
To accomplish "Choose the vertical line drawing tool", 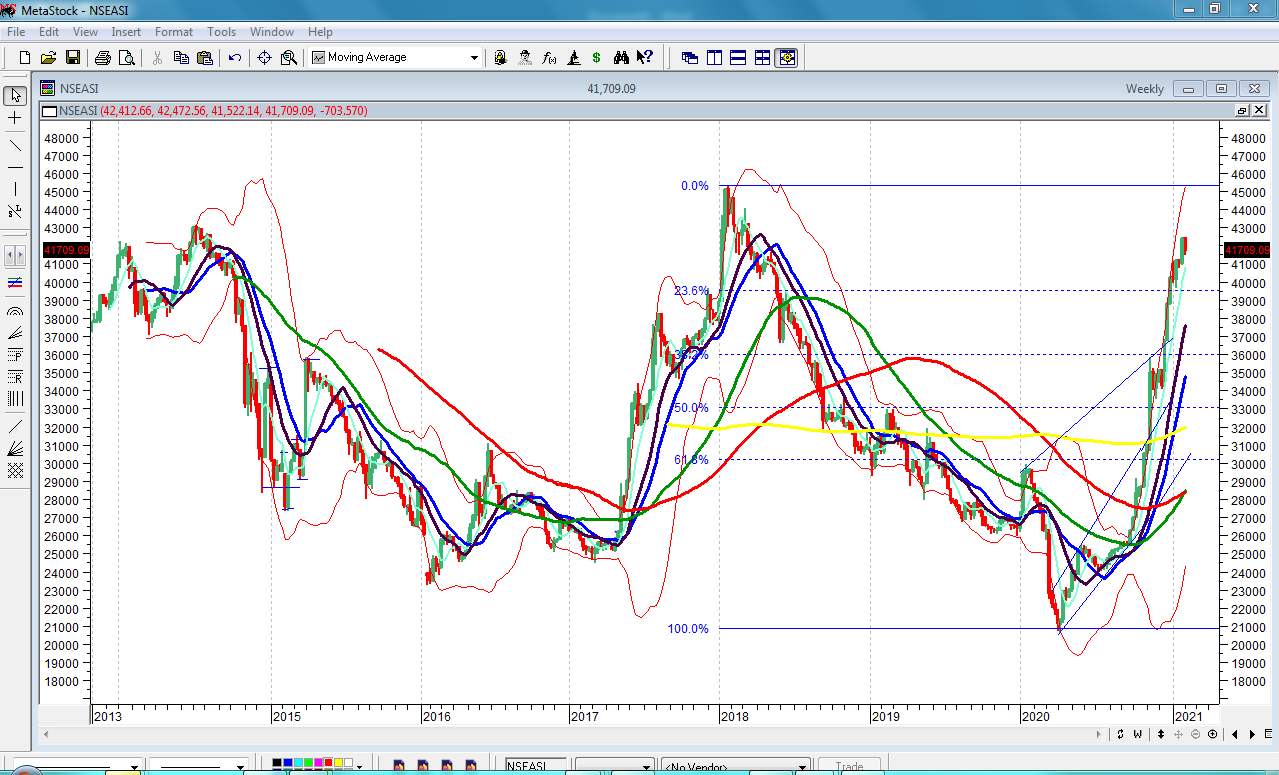I will coord(15,190).
